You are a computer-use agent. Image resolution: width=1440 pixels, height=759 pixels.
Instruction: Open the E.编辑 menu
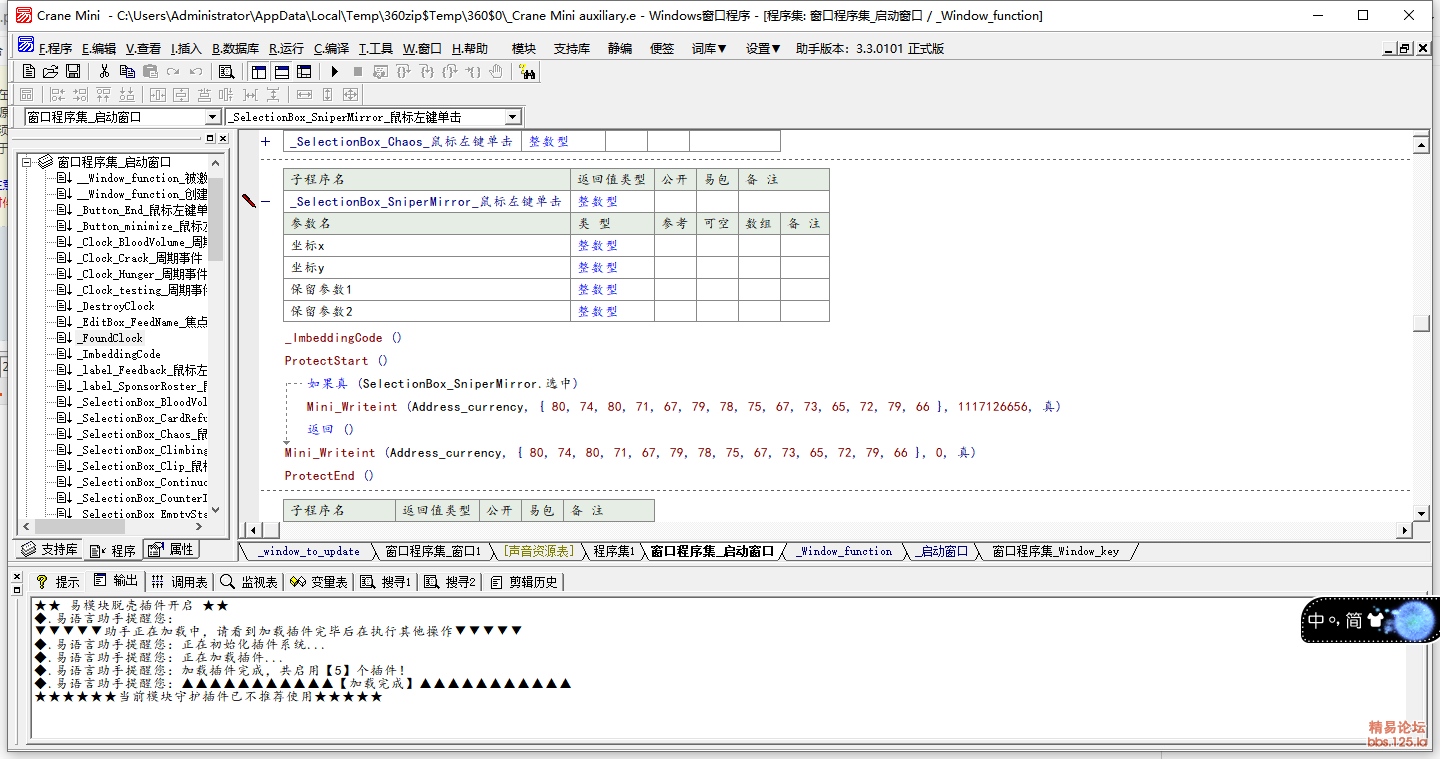(x=98, y=48)
